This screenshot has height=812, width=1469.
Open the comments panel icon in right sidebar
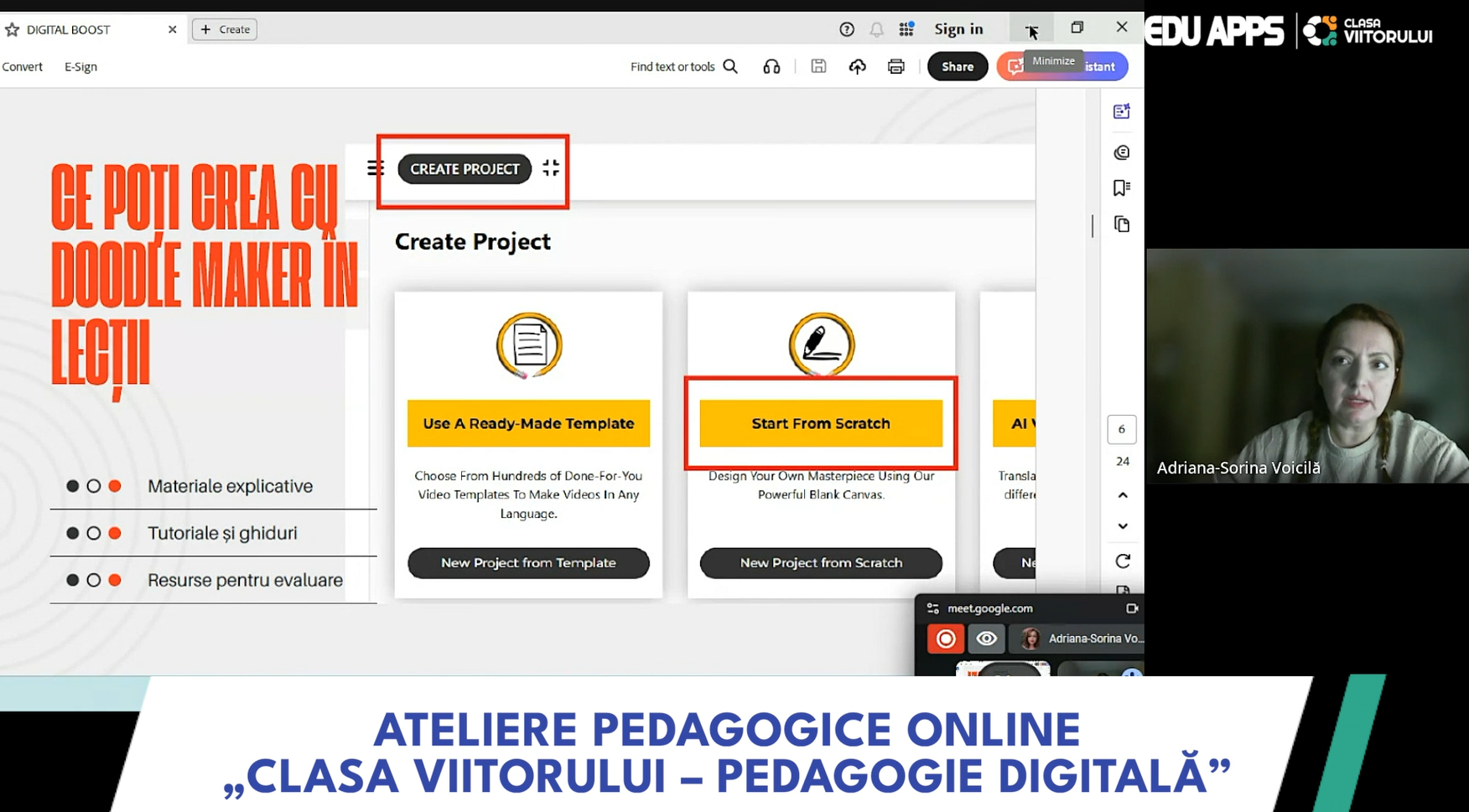1122,153
